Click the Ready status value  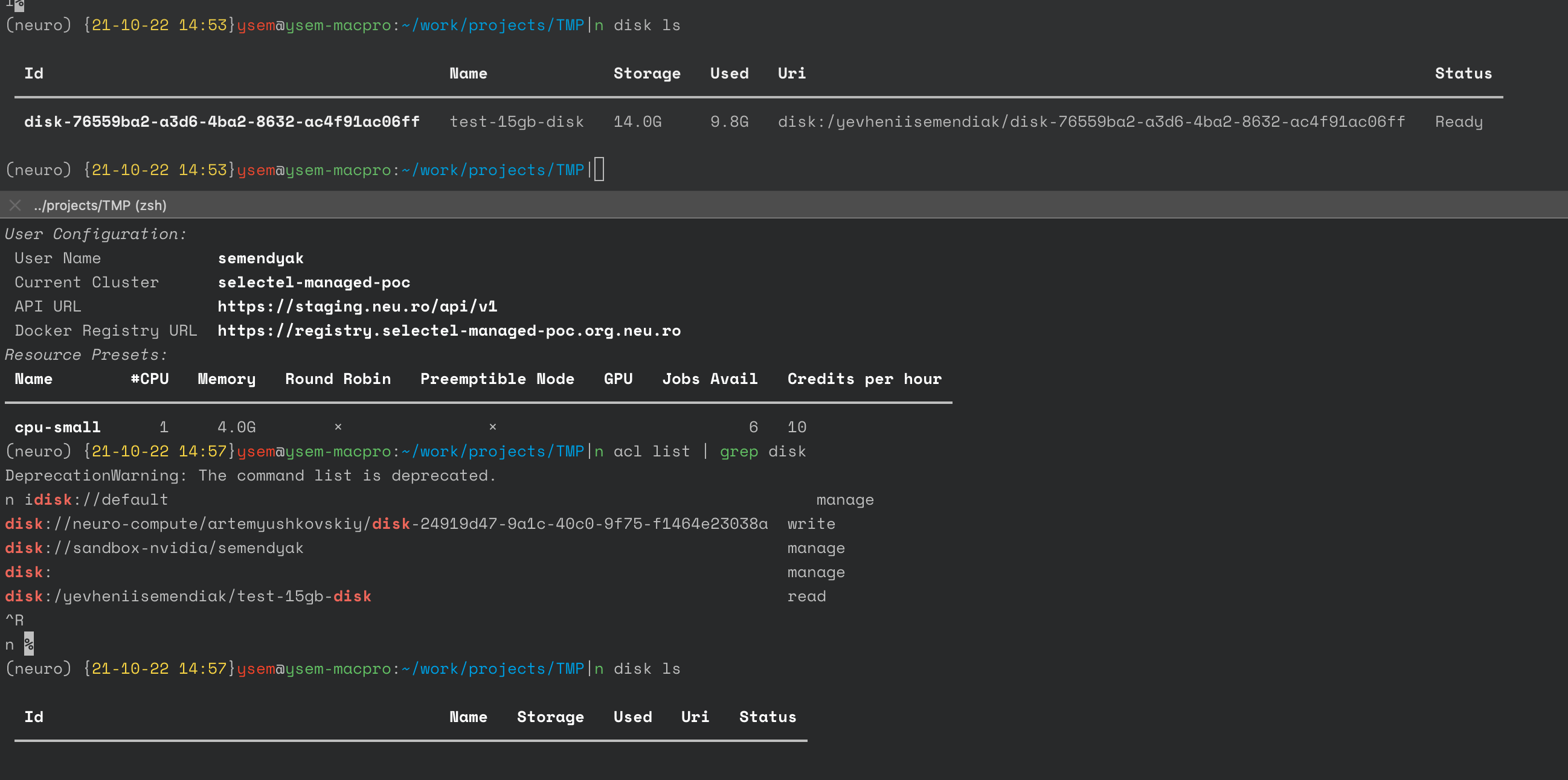[1459, 122]
